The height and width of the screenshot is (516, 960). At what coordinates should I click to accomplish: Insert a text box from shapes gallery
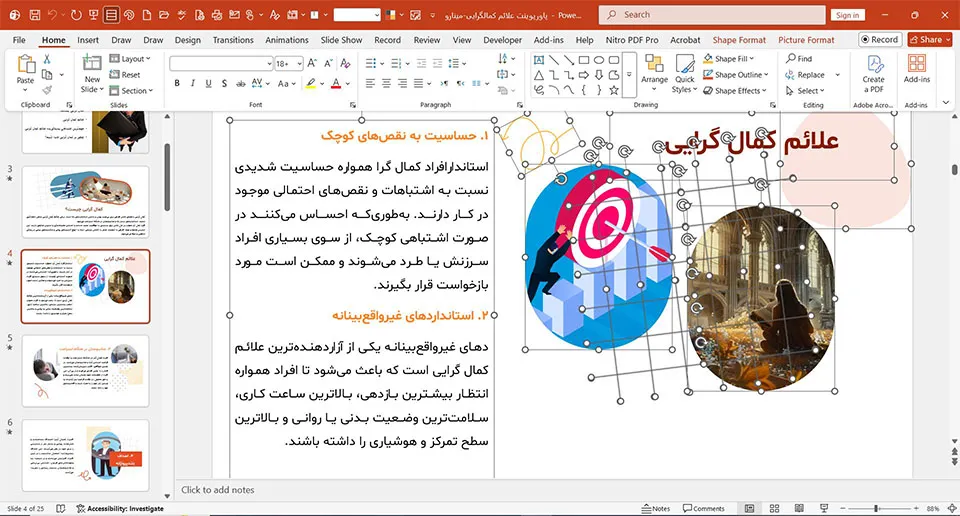pos(539,60)
